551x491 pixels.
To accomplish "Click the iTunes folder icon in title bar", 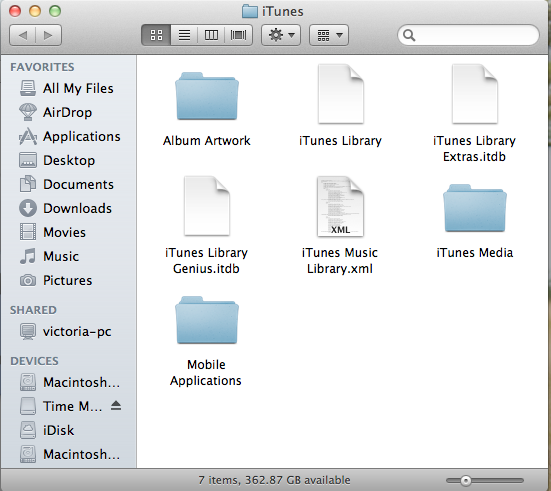I will click(249, 11).
